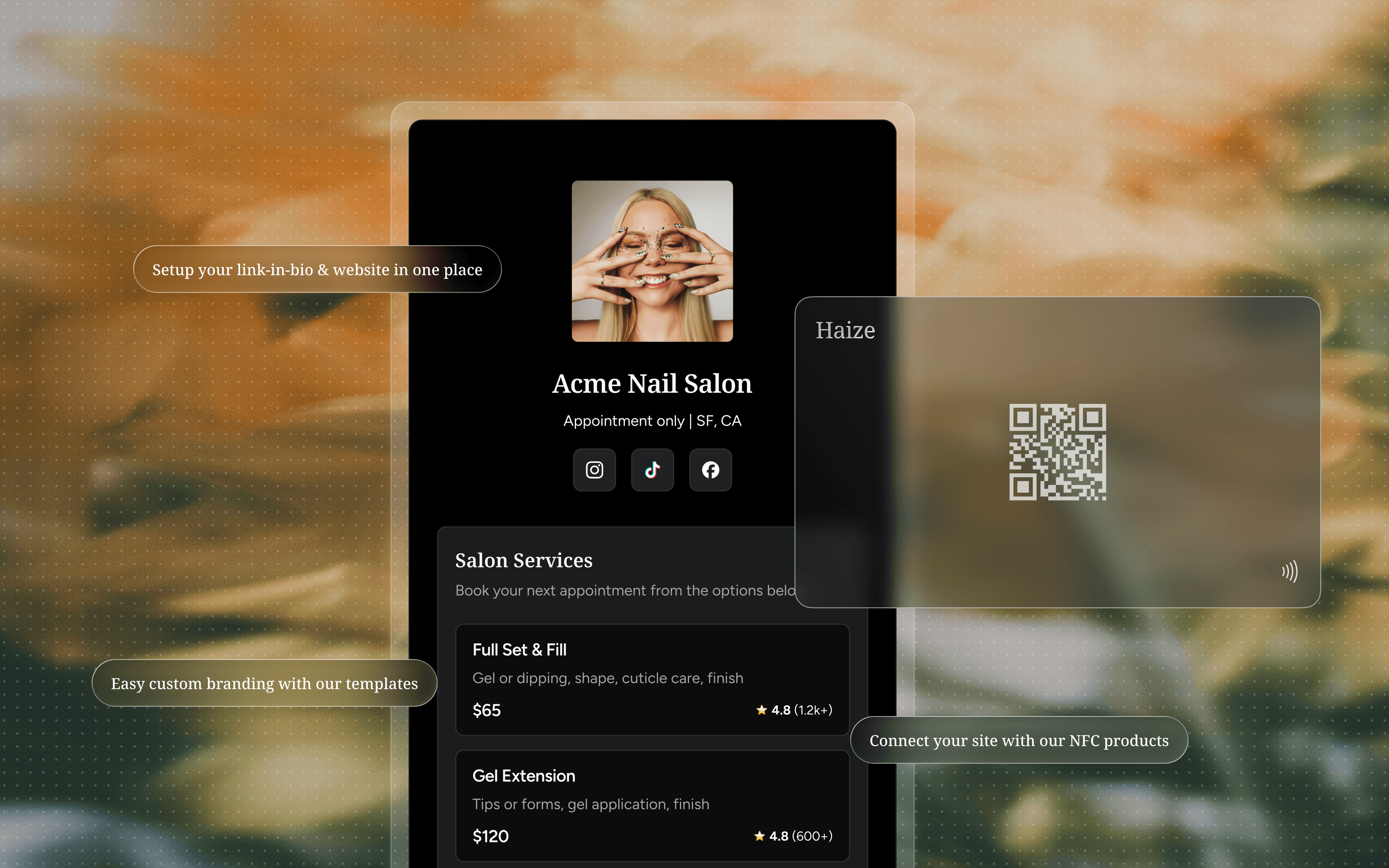
Task: Select 'Setup your link-in-bio & website' pill
Action: pos(317,269)
